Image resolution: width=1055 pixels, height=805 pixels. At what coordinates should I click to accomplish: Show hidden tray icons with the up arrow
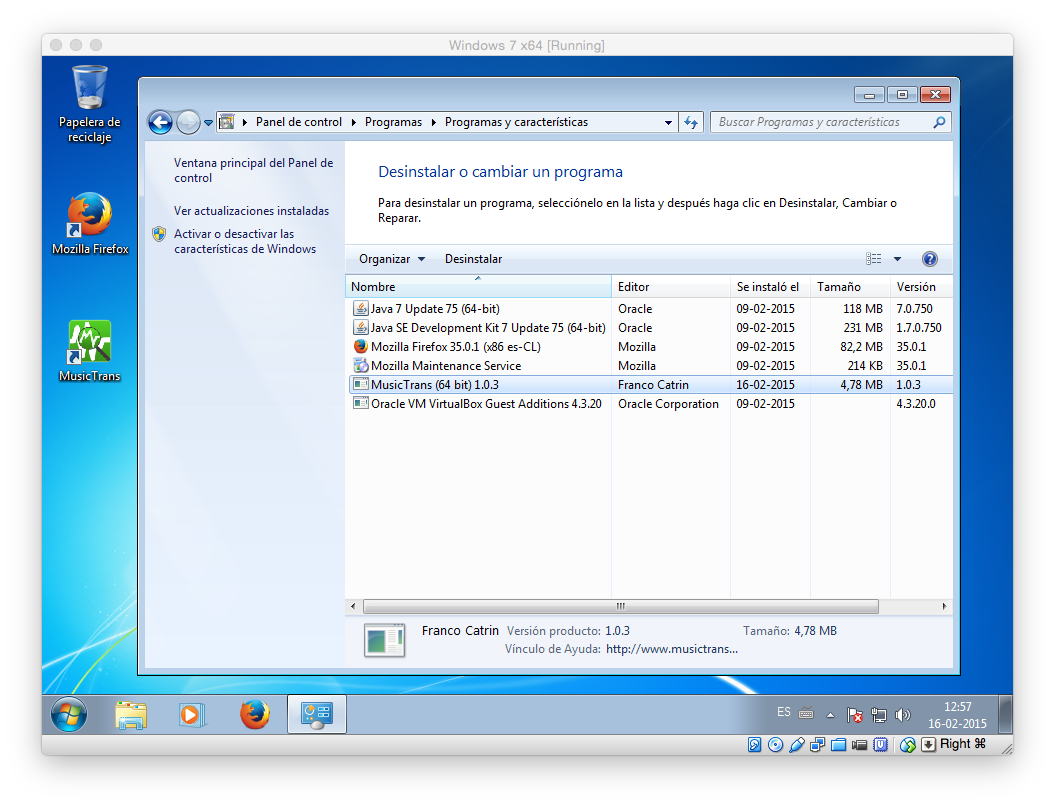[830, 715]
